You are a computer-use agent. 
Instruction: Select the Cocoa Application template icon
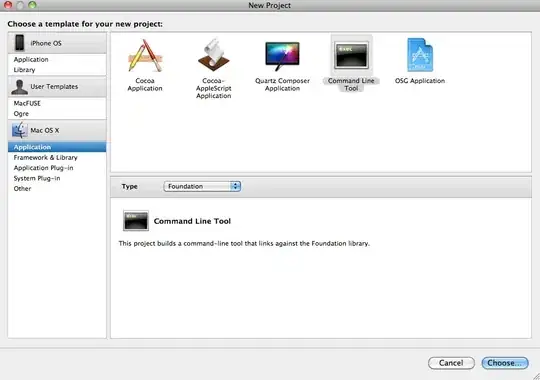[x=145, y=55]
